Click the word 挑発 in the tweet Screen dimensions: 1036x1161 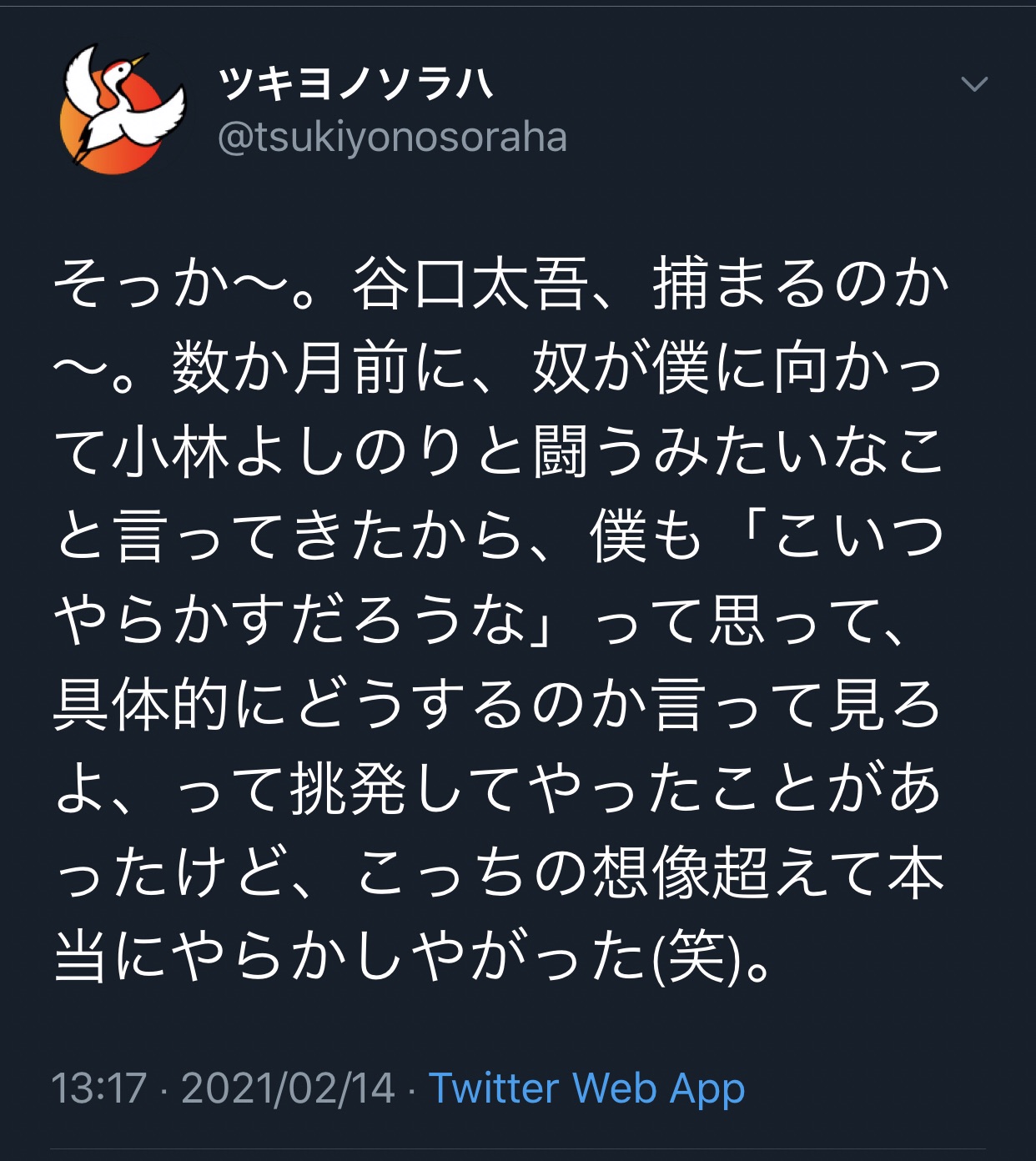click(349, 789)
